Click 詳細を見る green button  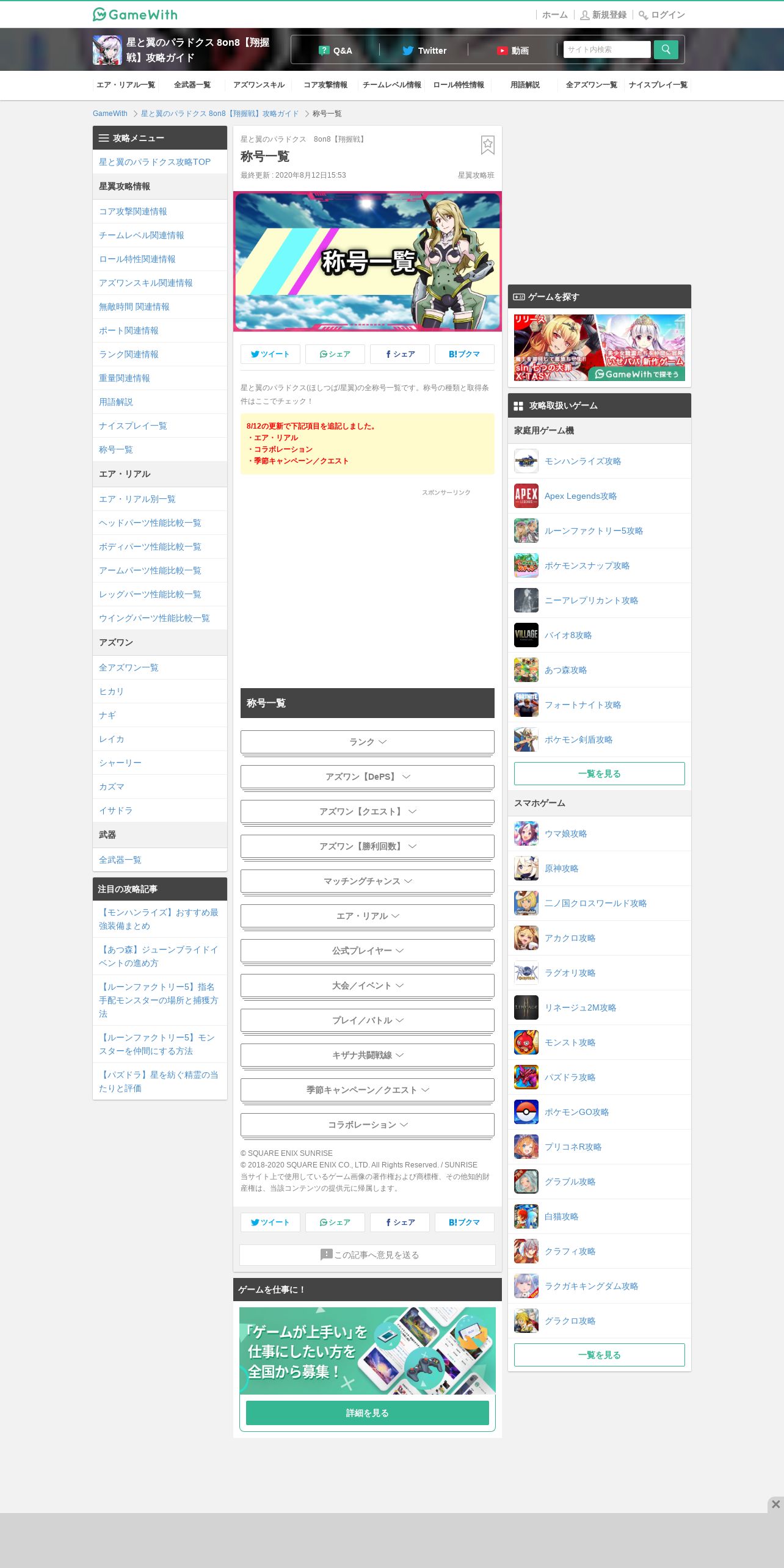[368, 1413]
